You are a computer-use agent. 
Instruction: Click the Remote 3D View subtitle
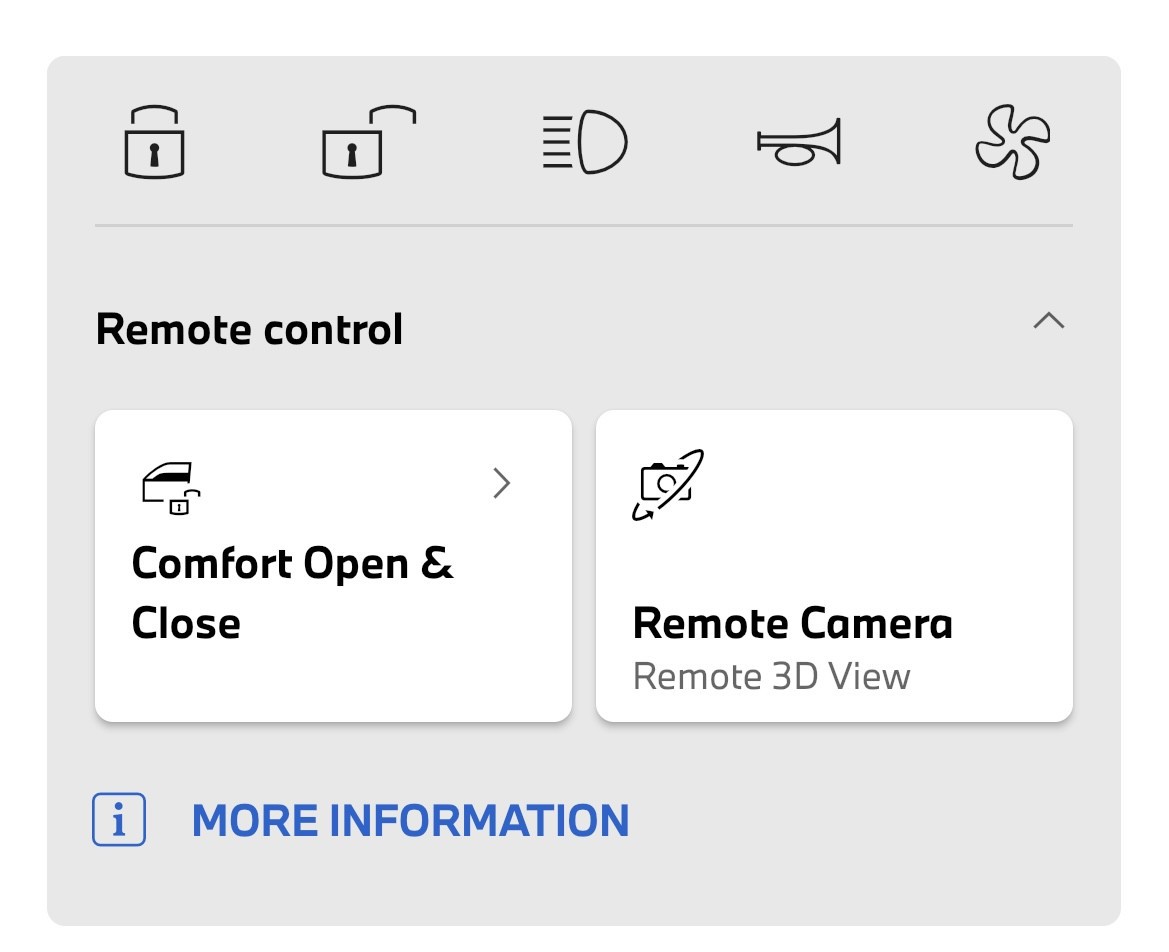point(771,677)
